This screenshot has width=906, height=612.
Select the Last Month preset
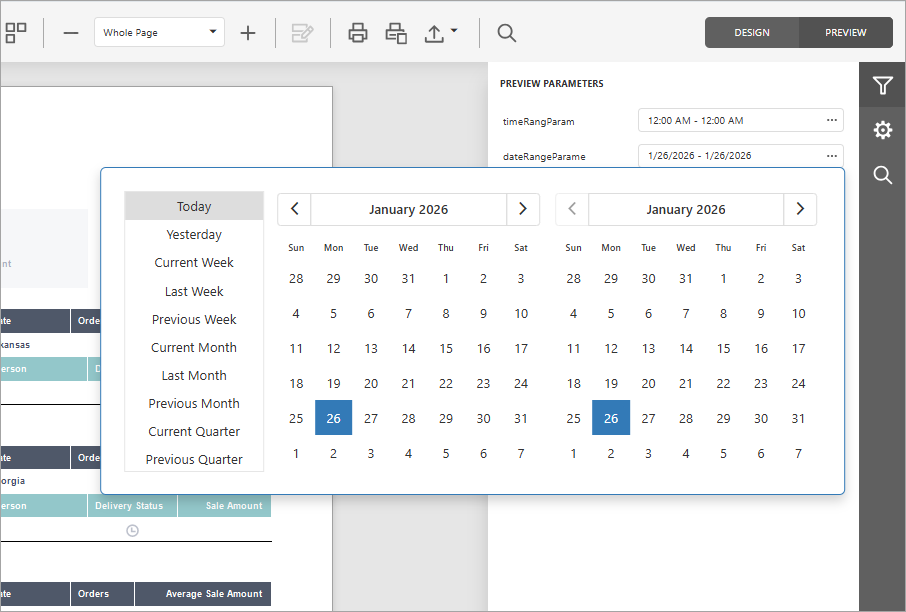(194, 375)
